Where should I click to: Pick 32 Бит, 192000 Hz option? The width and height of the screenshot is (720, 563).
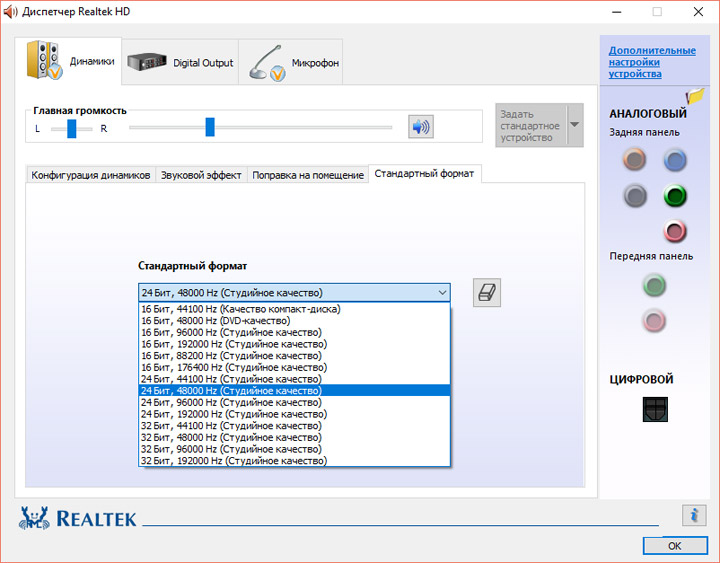(294, 461)
